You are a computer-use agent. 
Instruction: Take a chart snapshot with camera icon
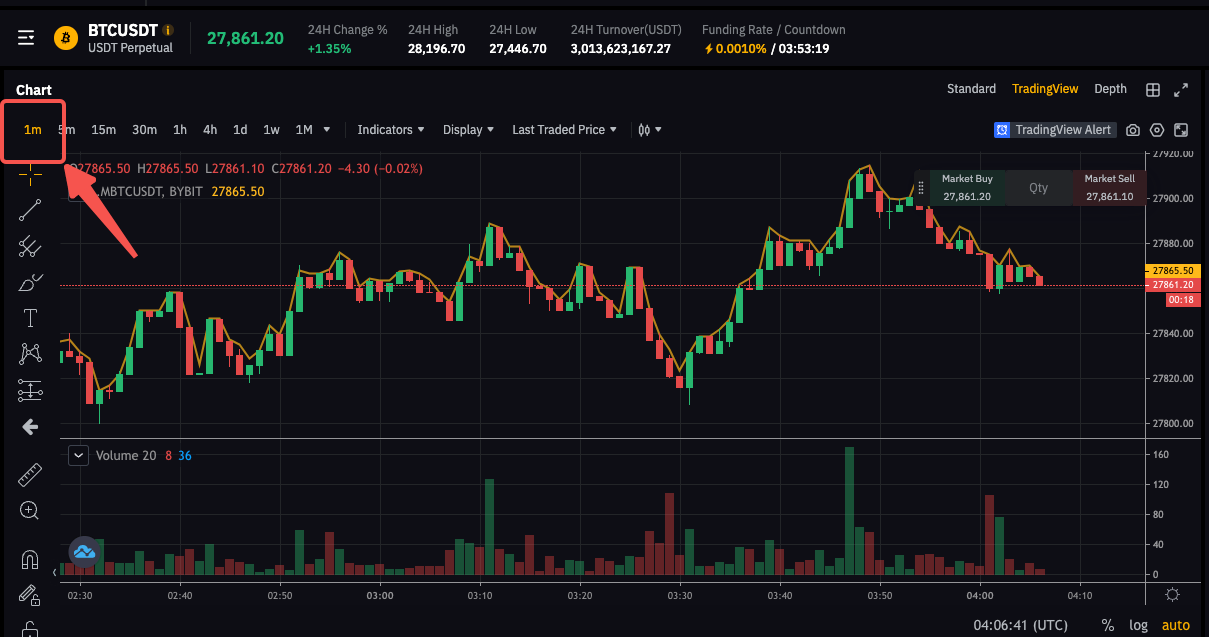click(x=1133, y=130)
